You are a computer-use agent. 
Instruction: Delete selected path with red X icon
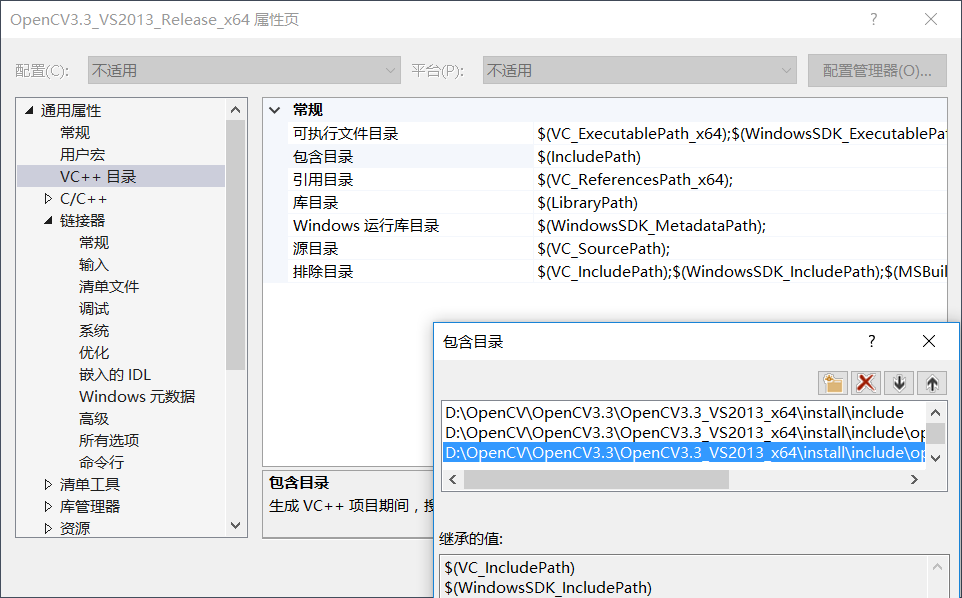866,383
